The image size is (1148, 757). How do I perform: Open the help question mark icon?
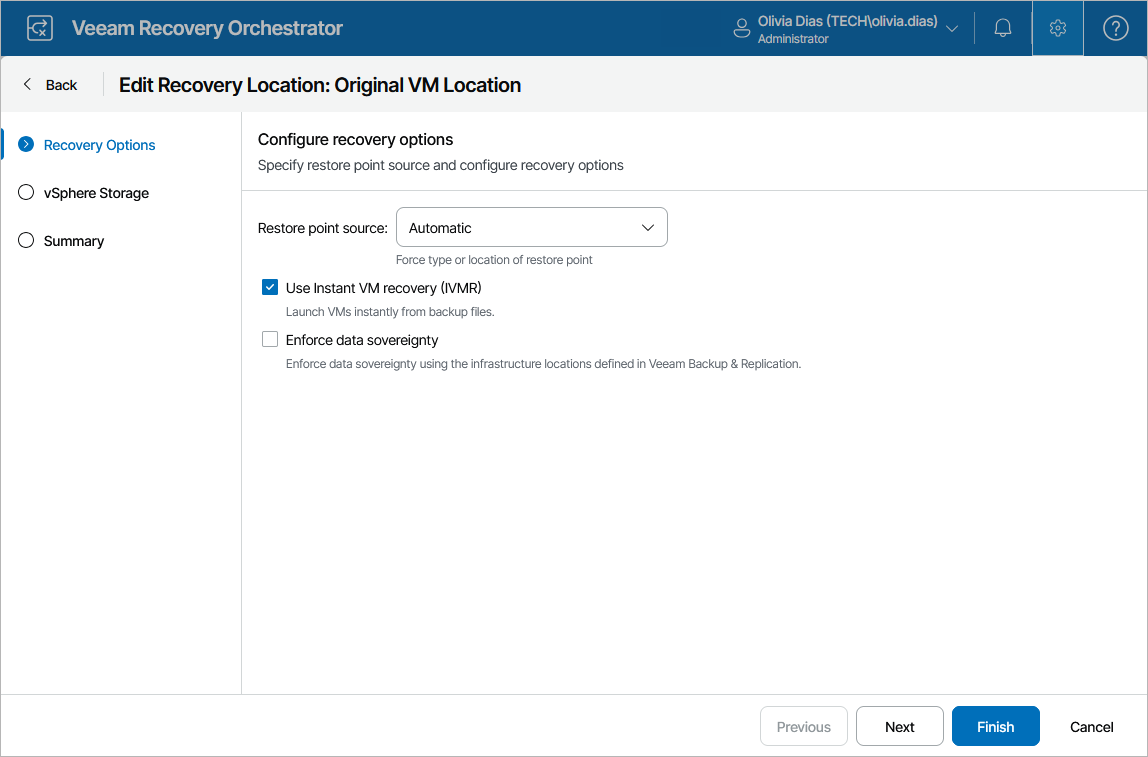pos(1115,28)
